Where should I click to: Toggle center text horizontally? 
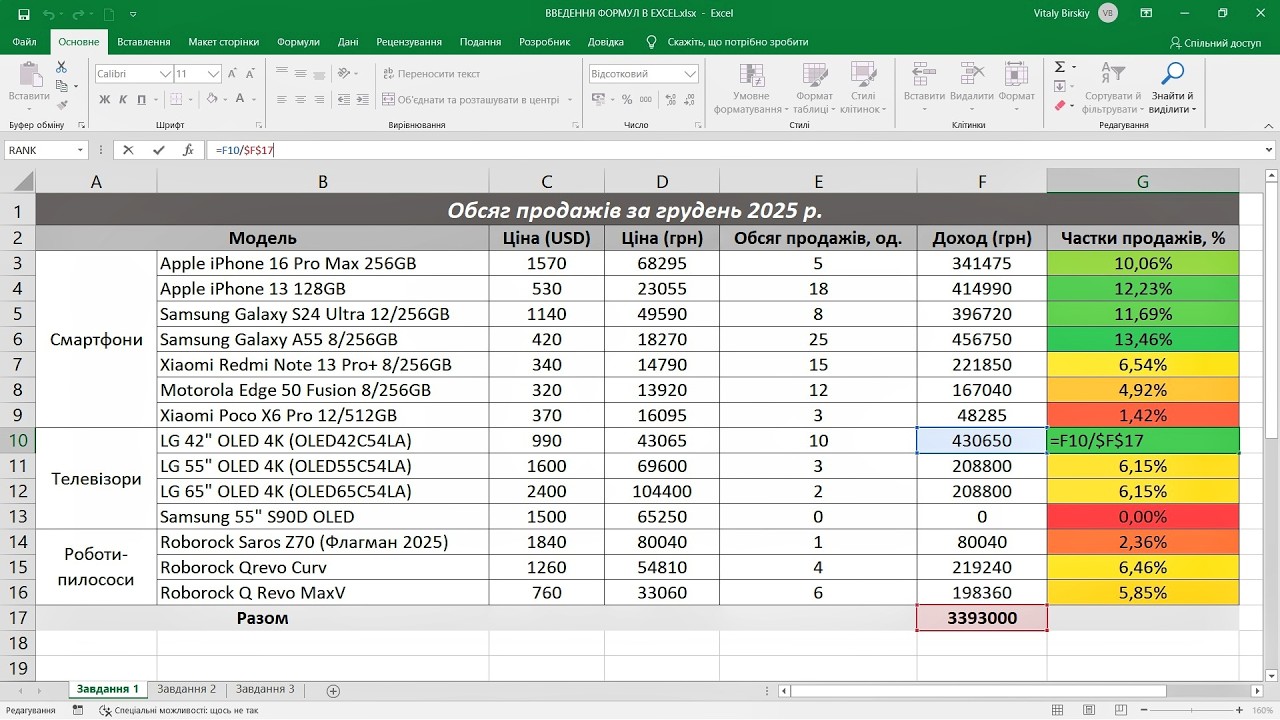pyautogui.click(x=301, y=99)
